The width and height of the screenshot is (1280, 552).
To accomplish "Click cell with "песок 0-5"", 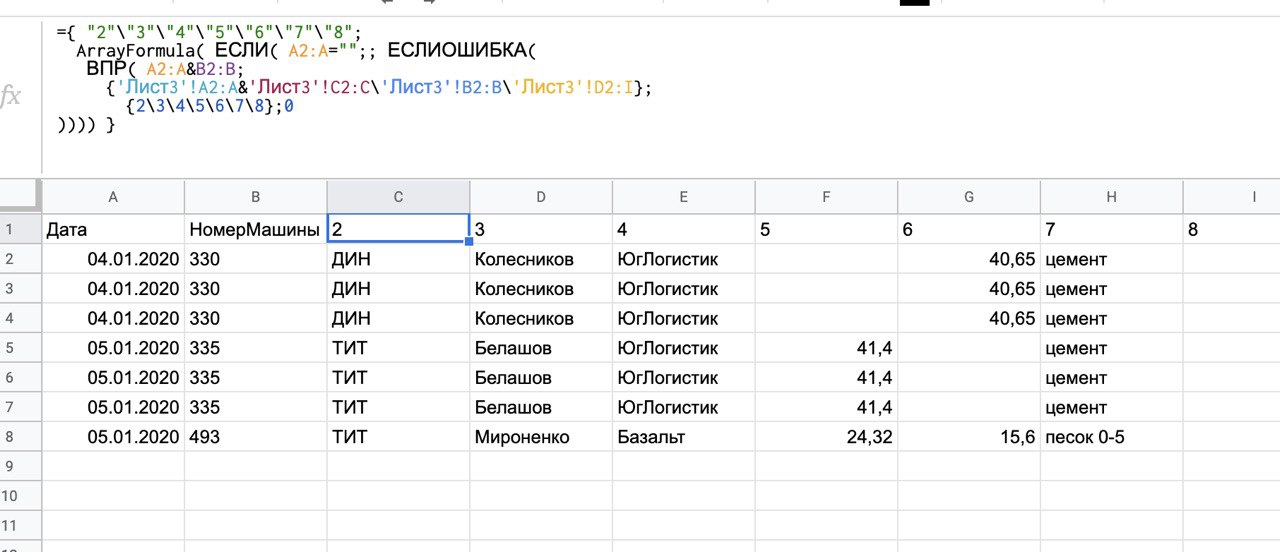I will click(1111, 437).
